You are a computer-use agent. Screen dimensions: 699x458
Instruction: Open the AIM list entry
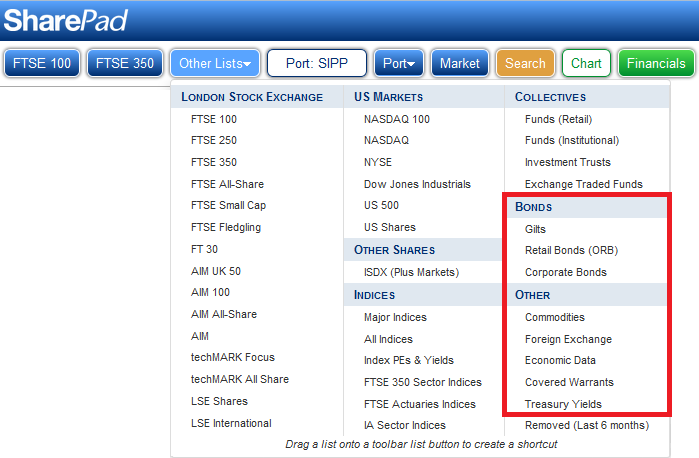pos(200,336)
